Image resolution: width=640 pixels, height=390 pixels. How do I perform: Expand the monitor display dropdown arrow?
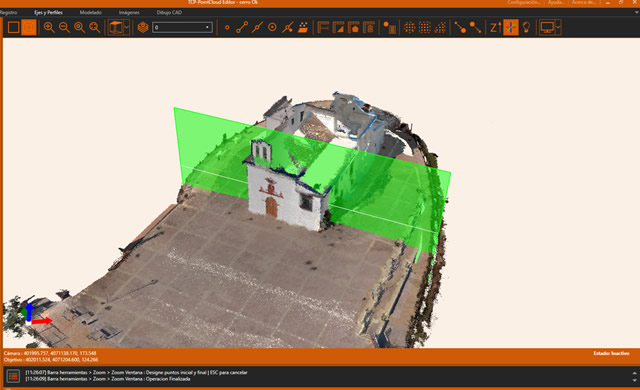pos(558,27)
